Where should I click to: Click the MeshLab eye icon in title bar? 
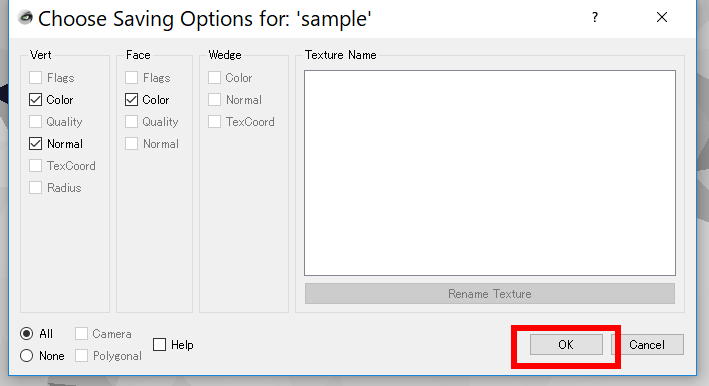[25, 18]
